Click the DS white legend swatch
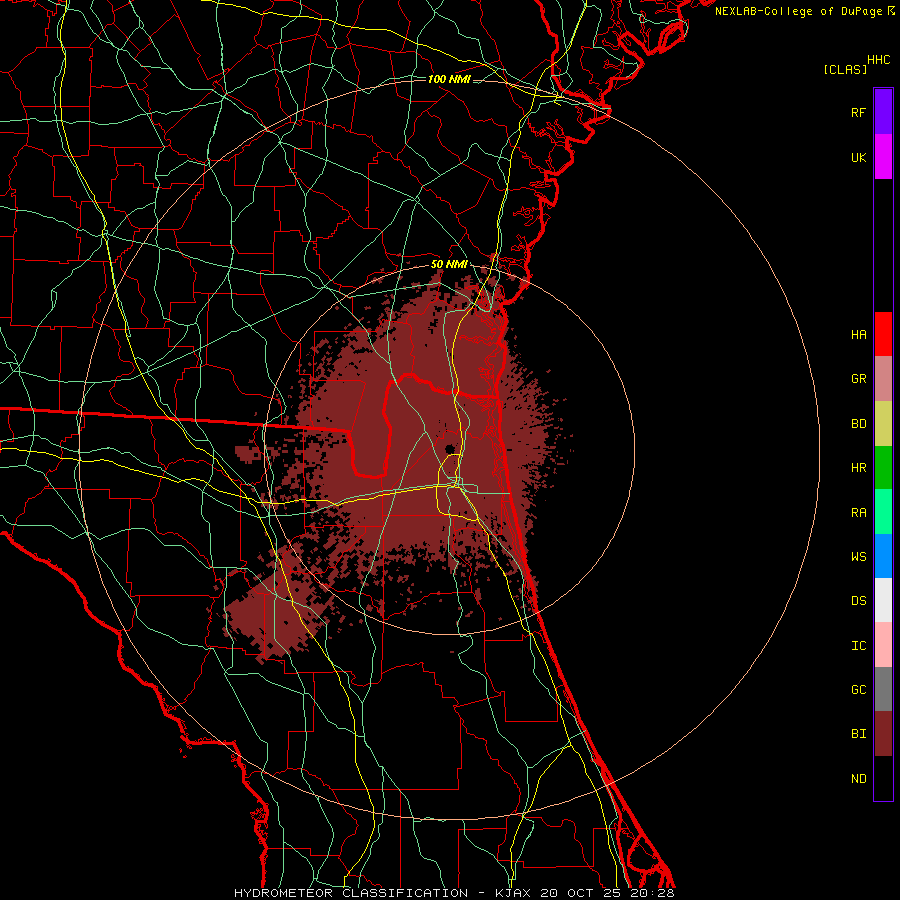This screenshot has width=900, height=900. [x=883, y=600]
